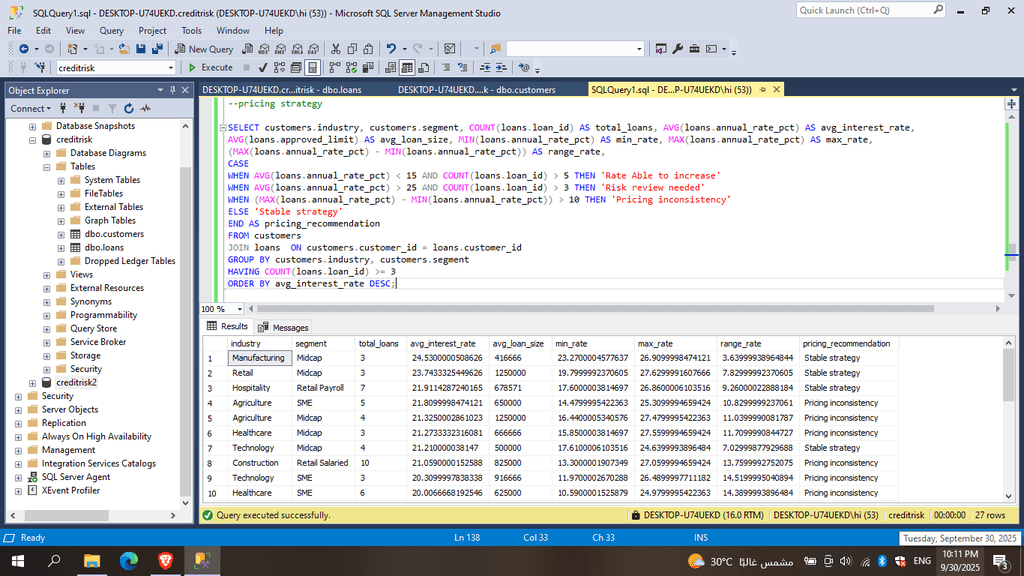Refresh Object Explorer with the refresh icon
The image size is (1024, 576).
(129, 108)
